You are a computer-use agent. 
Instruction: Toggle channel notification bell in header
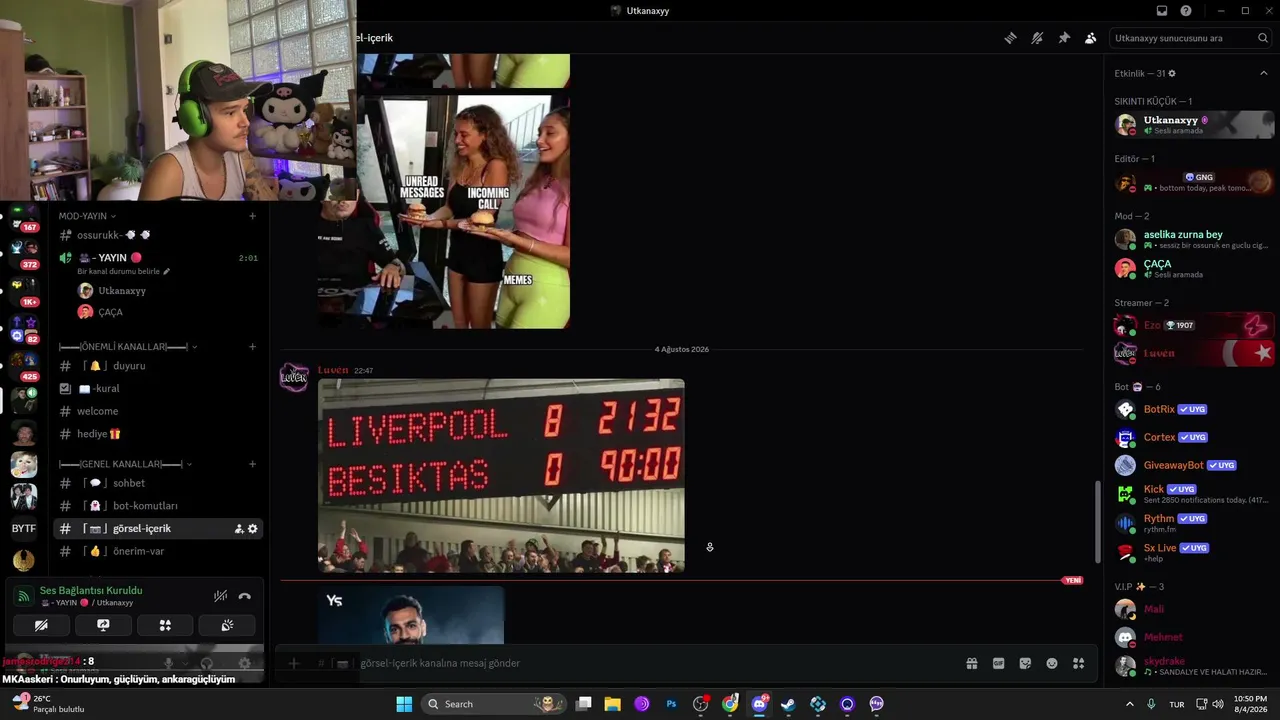(x=1037, y=38)
